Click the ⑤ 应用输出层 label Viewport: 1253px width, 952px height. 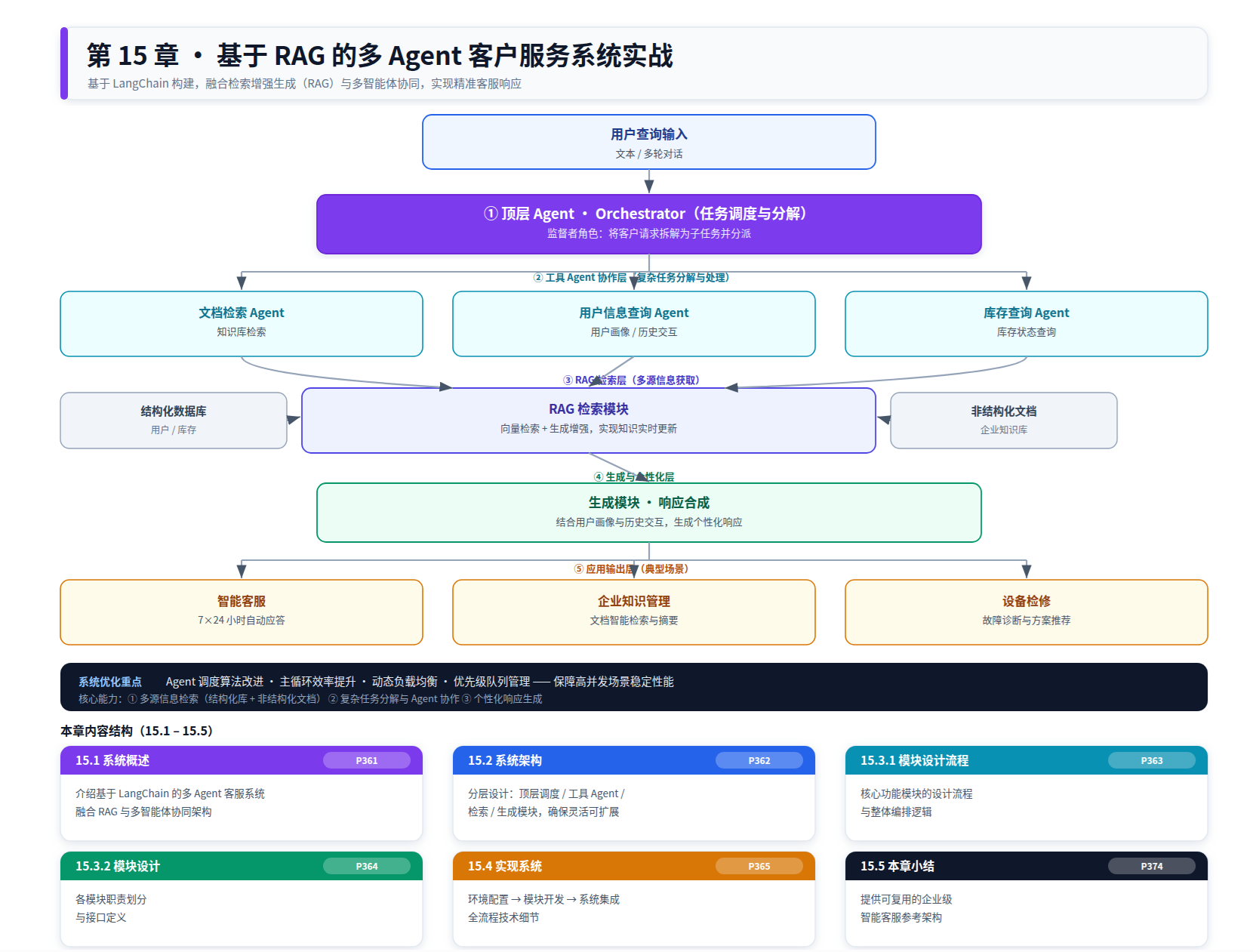(631, 569)
